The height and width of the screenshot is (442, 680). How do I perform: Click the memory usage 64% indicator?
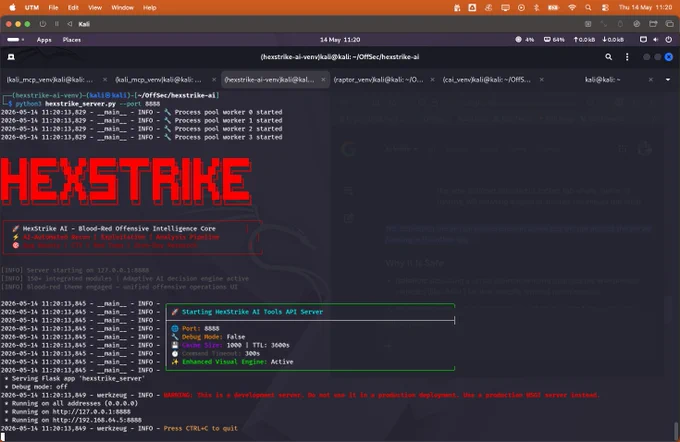click(x=554, y=39)
